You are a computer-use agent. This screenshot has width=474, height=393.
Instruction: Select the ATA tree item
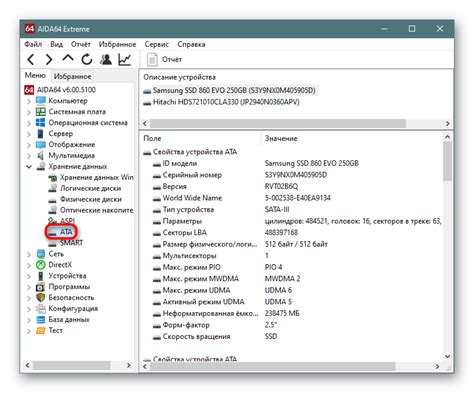coord(66,232)
